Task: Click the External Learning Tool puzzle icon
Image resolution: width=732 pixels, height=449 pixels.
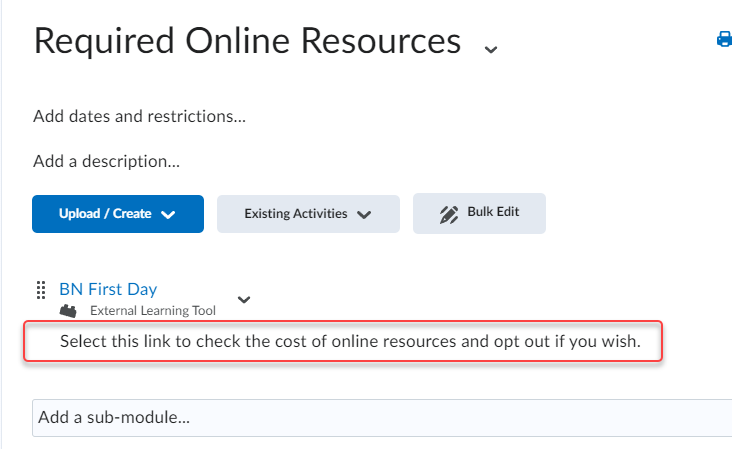Action: tap(68, 311)
